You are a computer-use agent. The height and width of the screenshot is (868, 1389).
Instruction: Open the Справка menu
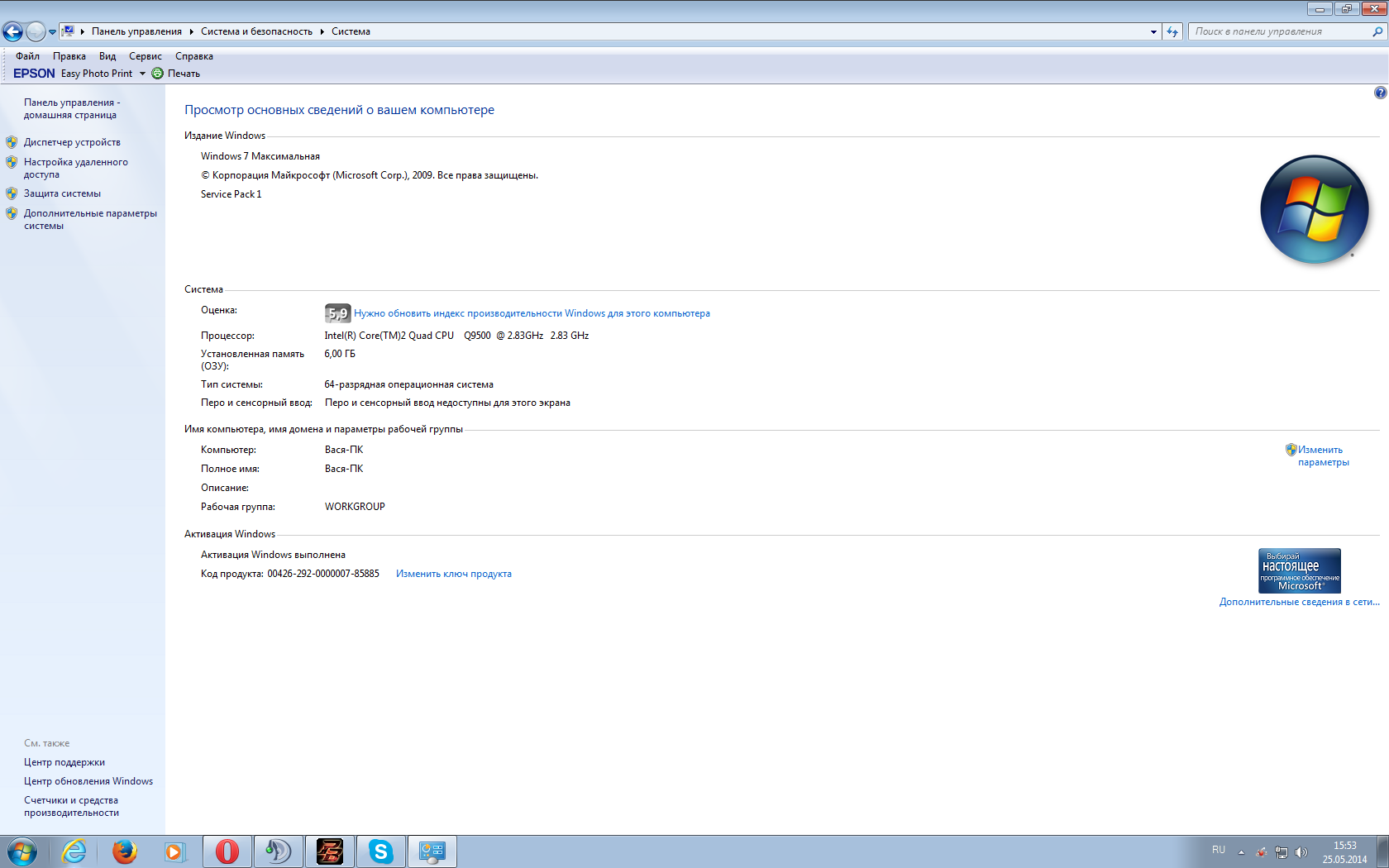[x=194, y=56]
